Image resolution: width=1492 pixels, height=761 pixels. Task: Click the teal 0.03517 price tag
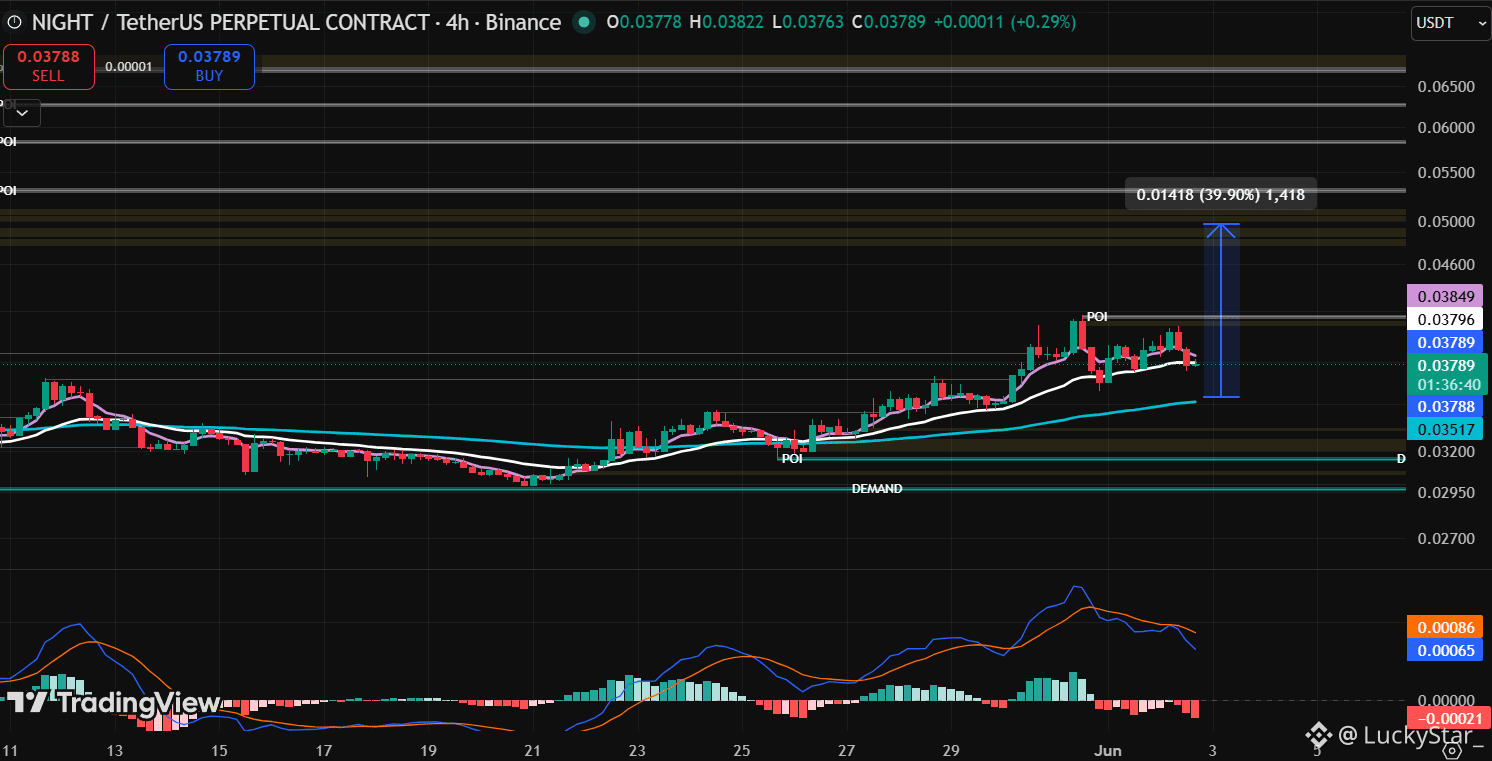(1446, 429)
